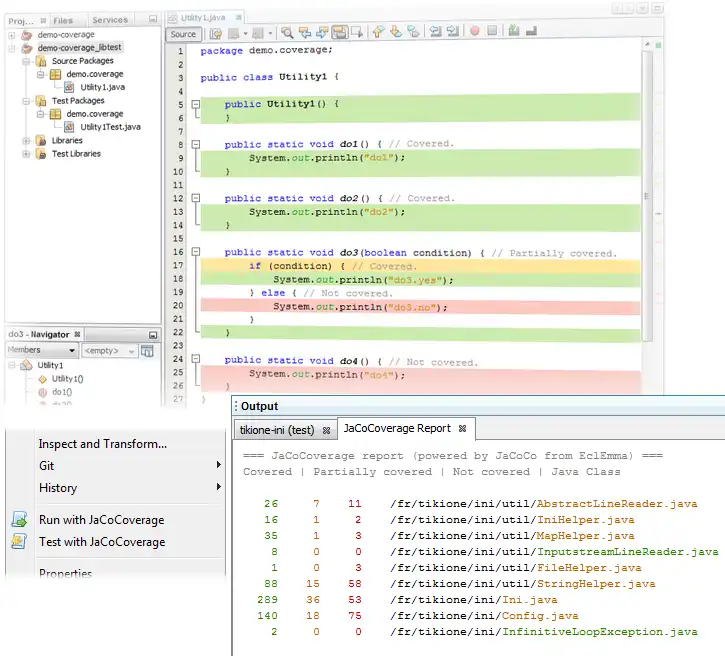The height and width of the screenshot is (656, 725).
Task: Minimize the Navigator panel
Action: pyautogui.click(x=152, y=334)
